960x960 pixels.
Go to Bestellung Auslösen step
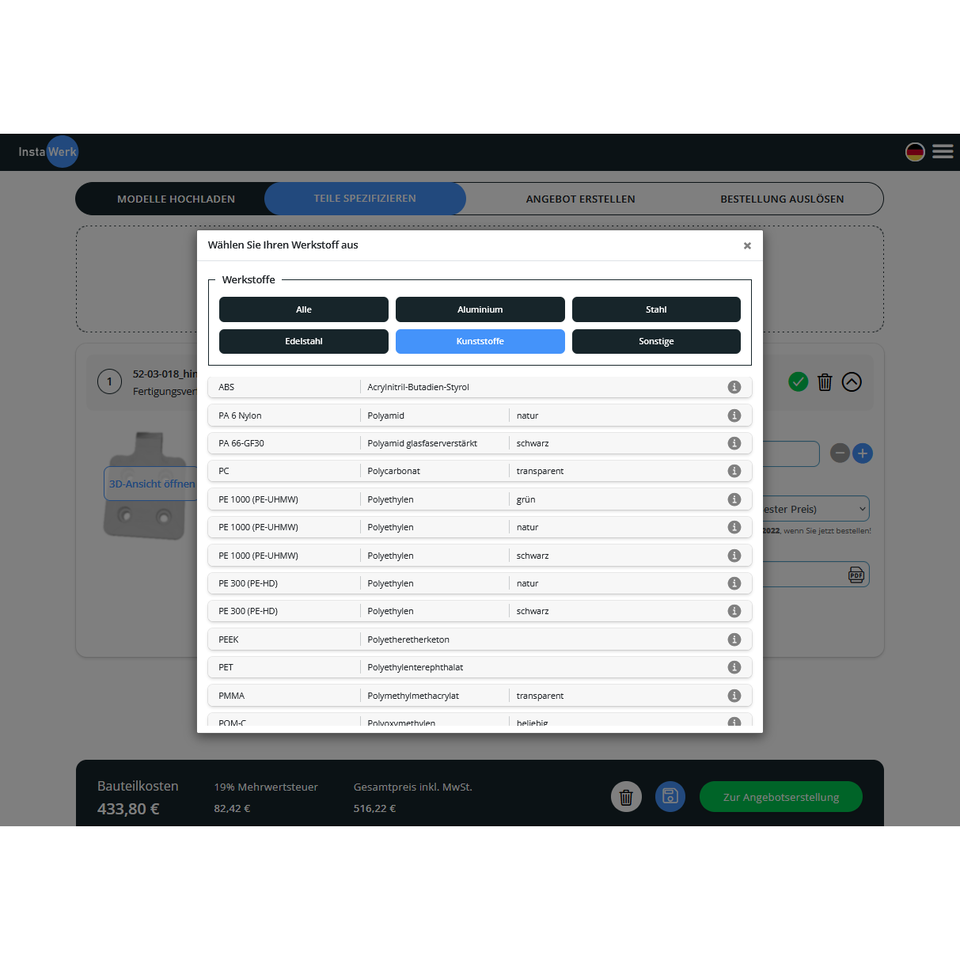point(782,199)
